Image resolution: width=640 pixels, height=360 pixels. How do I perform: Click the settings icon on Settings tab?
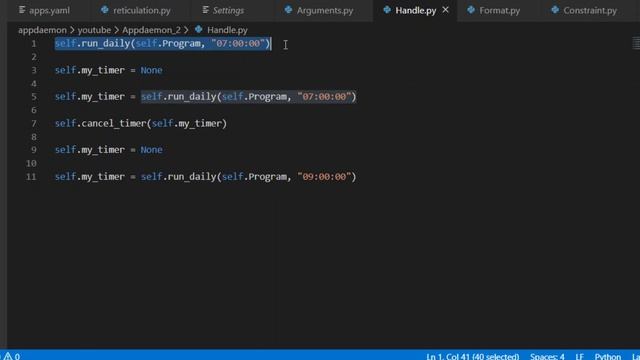(x=206, y=10)
